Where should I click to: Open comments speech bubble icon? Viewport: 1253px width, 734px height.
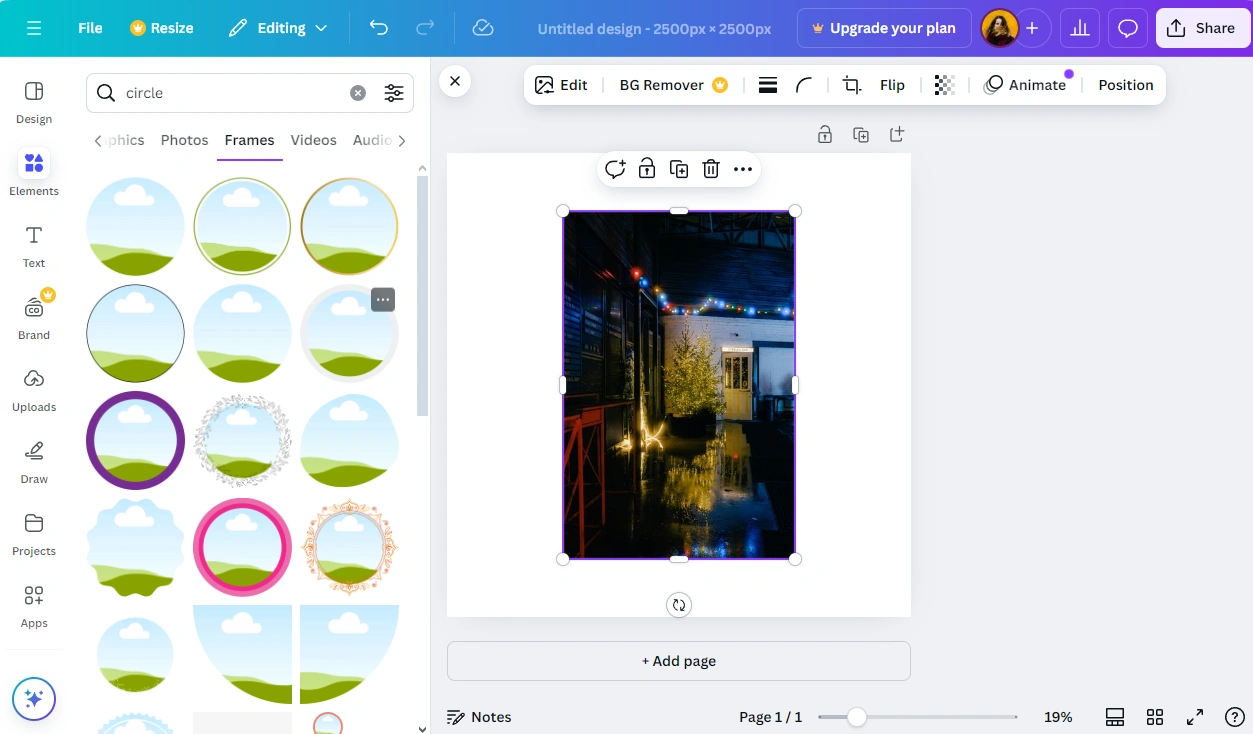1128,28
